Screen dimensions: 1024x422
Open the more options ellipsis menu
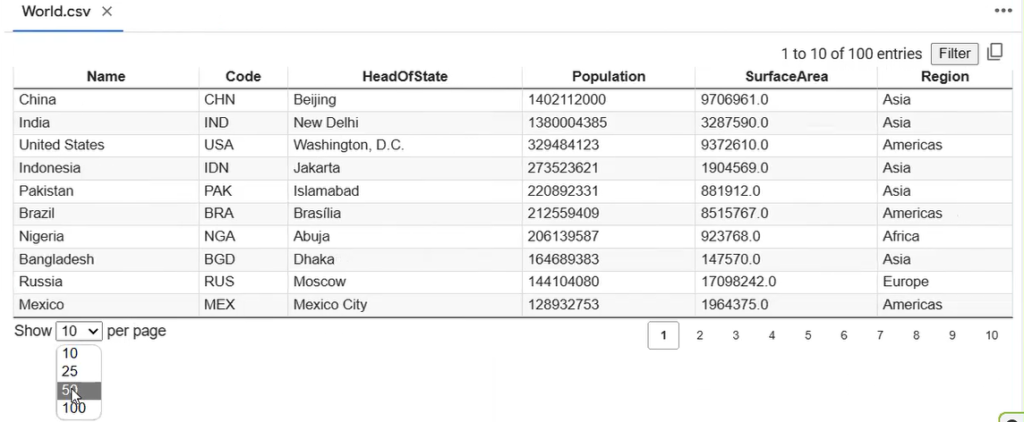[1002, 10]
